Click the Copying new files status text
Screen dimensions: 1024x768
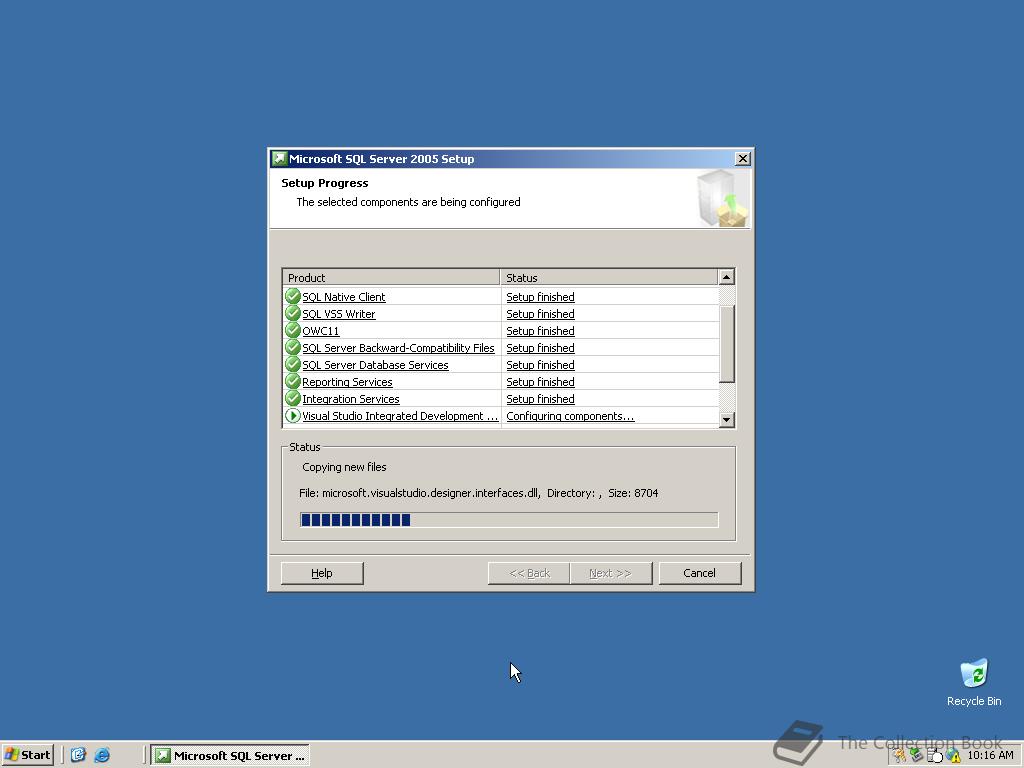coord(344,467)
